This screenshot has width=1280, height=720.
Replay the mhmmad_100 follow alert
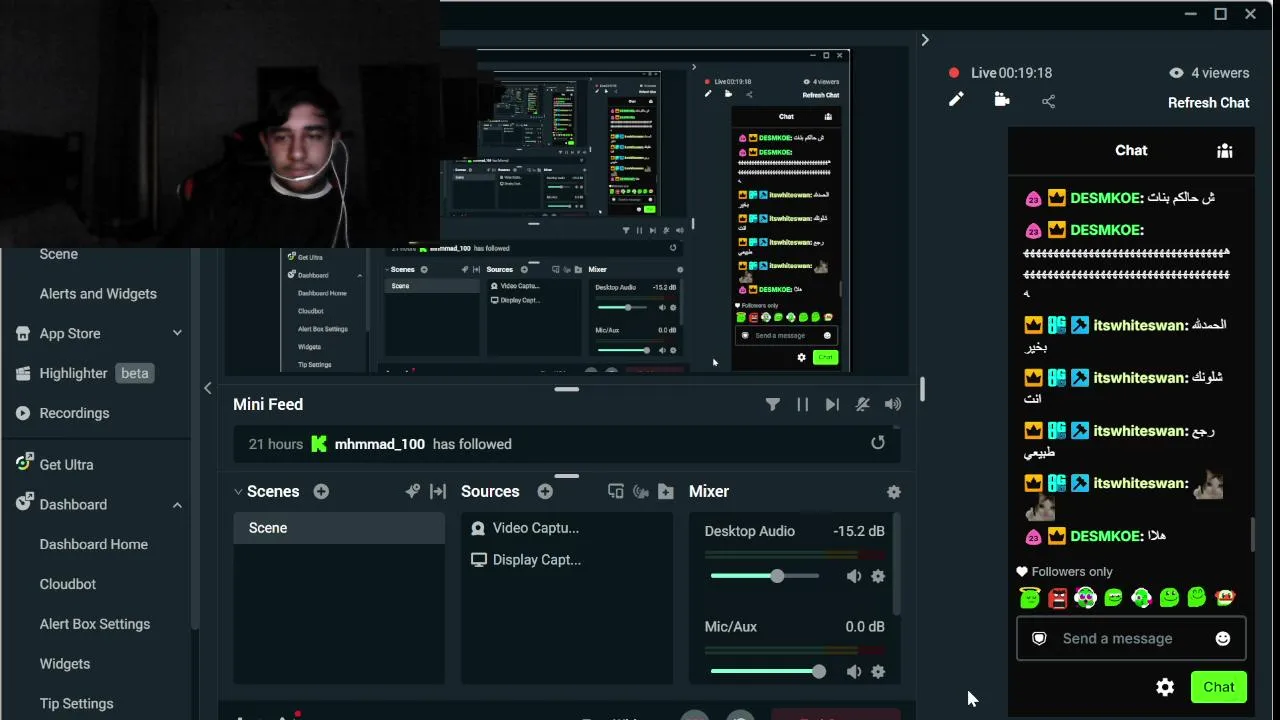coord(878,443)
